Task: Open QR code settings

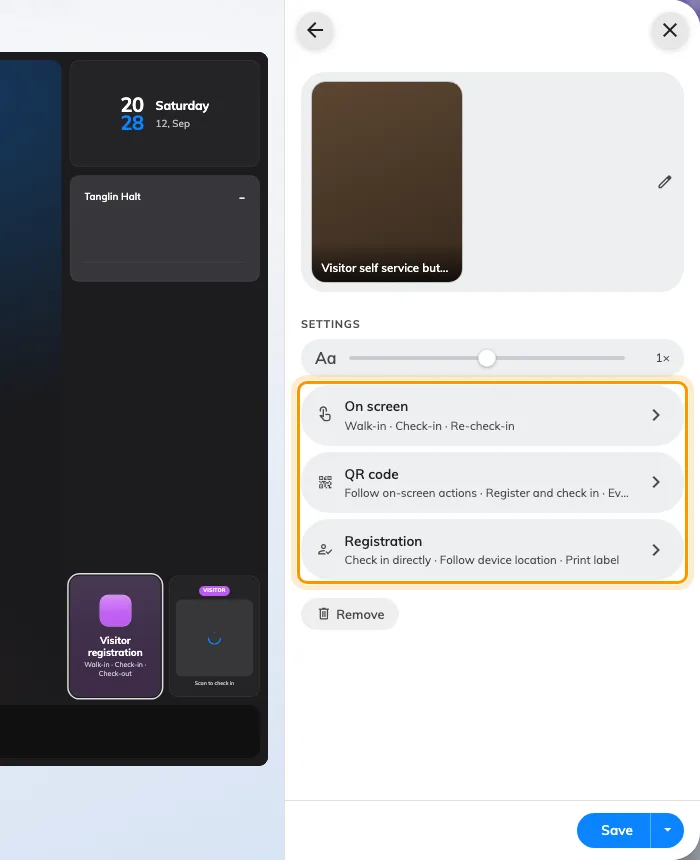Action: (492, 483)
